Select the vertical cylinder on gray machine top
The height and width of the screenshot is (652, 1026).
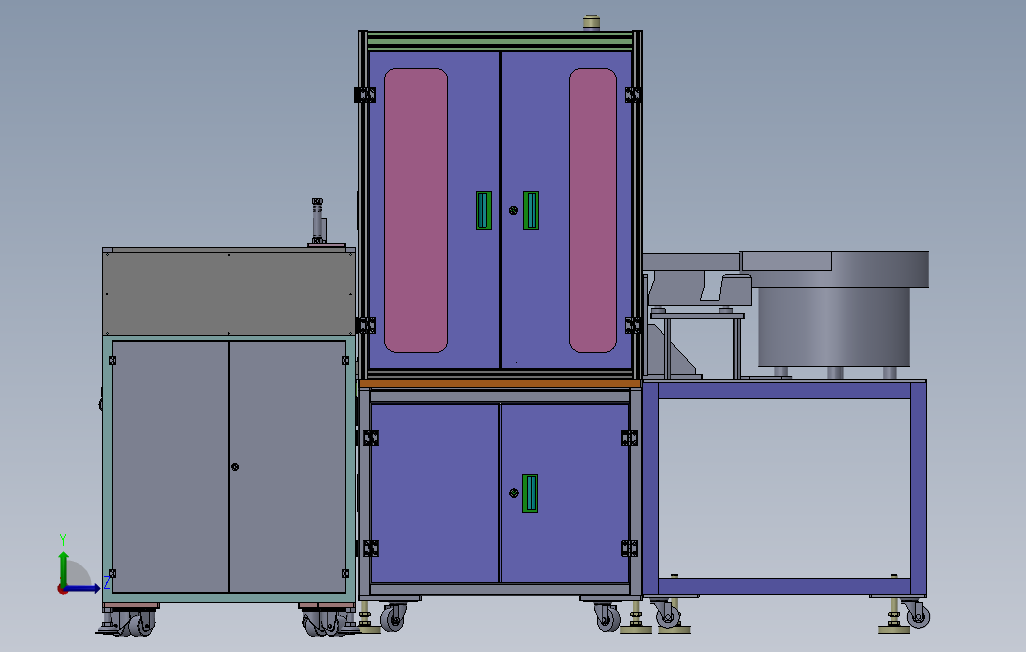(x=318, y=221)
